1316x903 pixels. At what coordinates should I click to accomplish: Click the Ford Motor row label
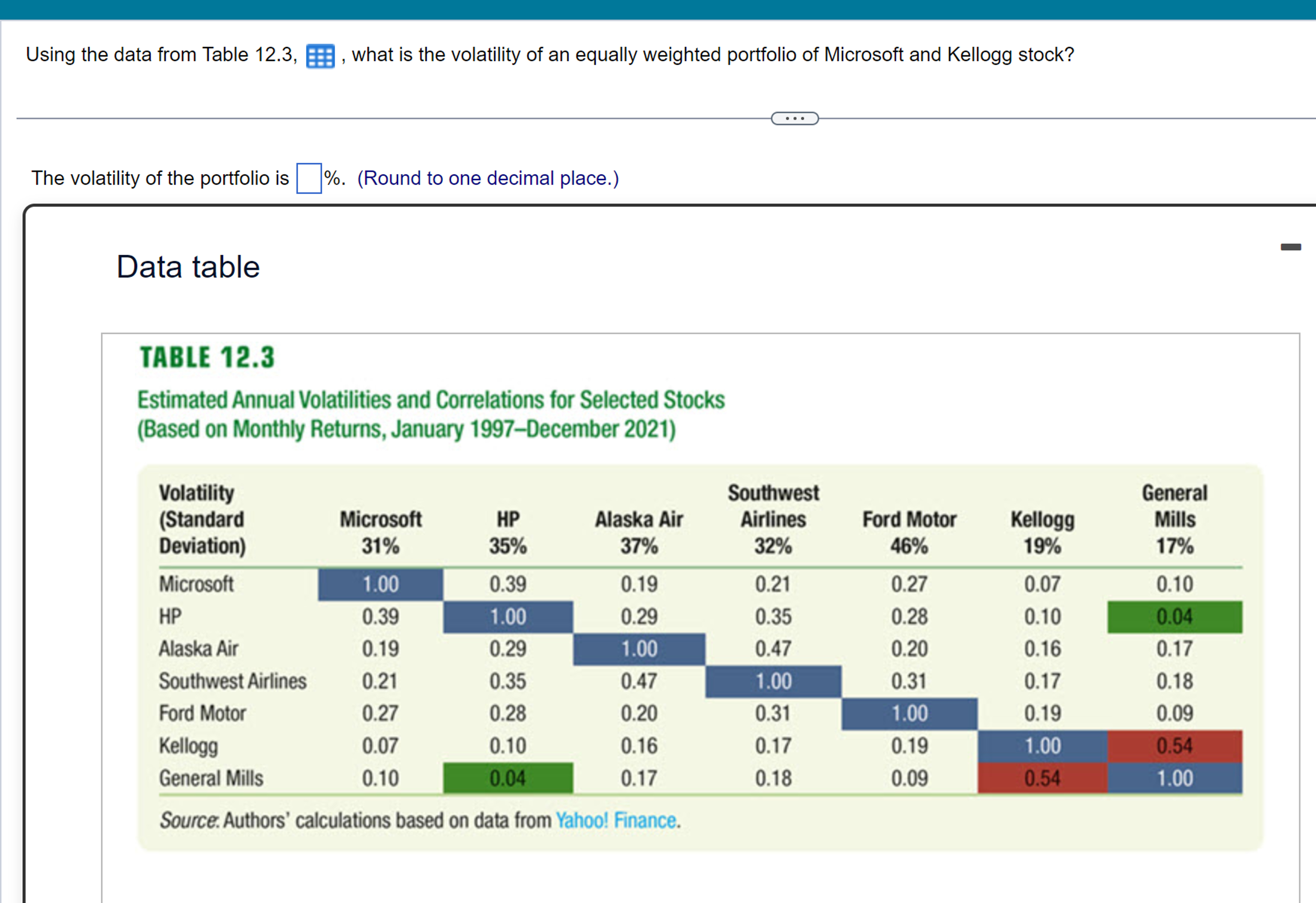tap(201, 713)
